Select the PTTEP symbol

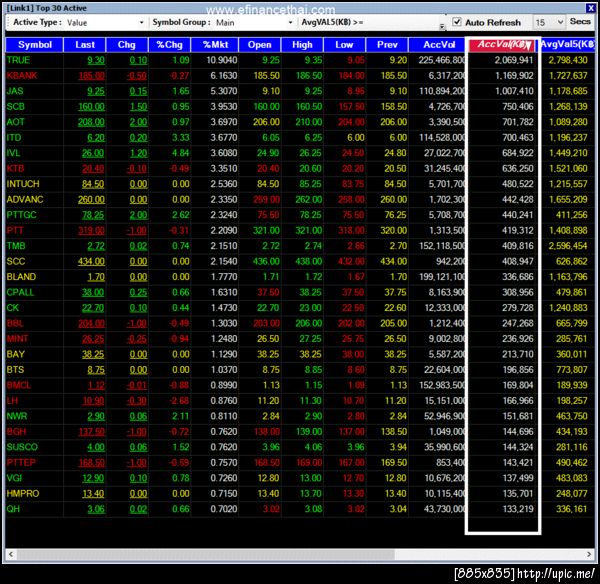[x=21, y=463]
